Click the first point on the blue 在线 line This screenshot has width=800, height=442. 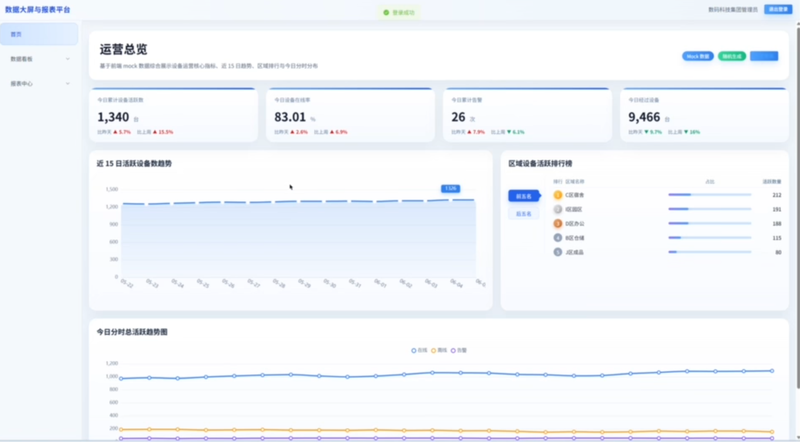pyautogui.click(x=121, y=379)
